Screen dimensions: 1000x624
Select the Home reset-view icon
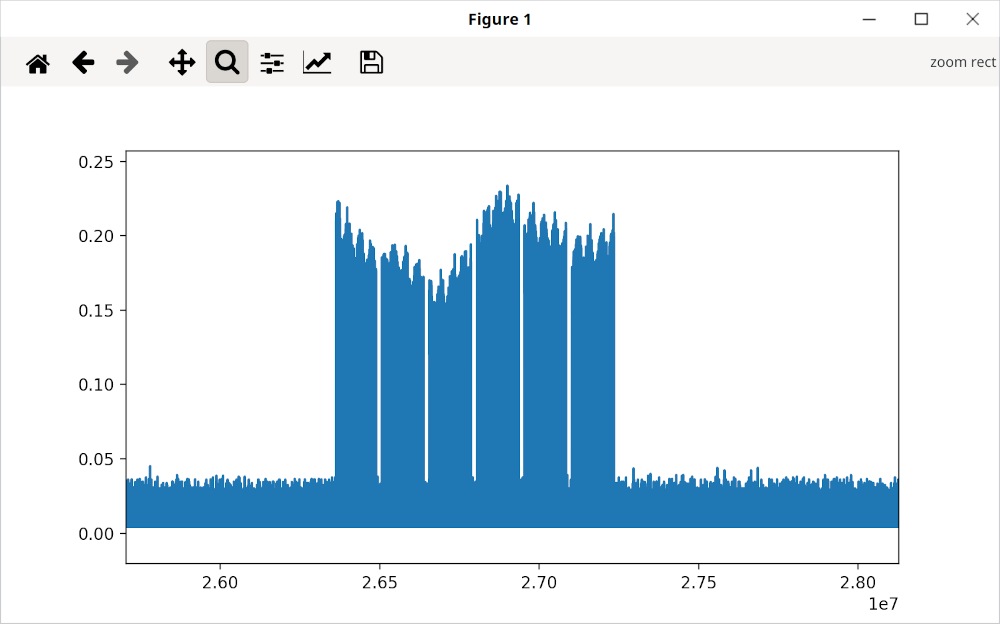(38, 61)
